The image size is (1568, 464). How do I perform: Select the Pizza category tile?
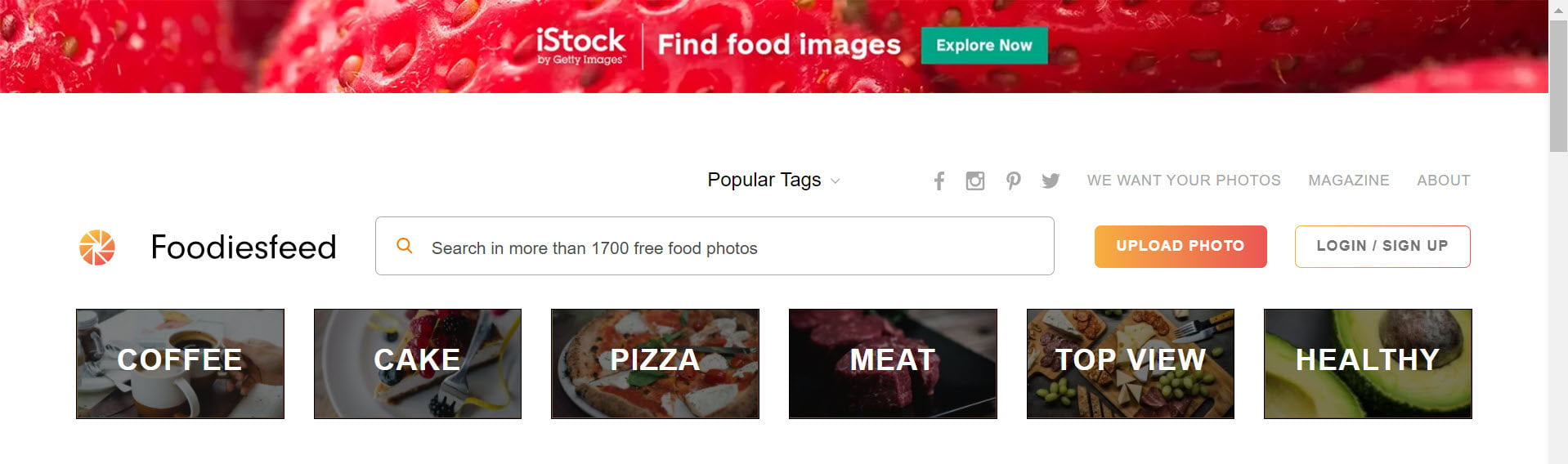tap(655, 364)
